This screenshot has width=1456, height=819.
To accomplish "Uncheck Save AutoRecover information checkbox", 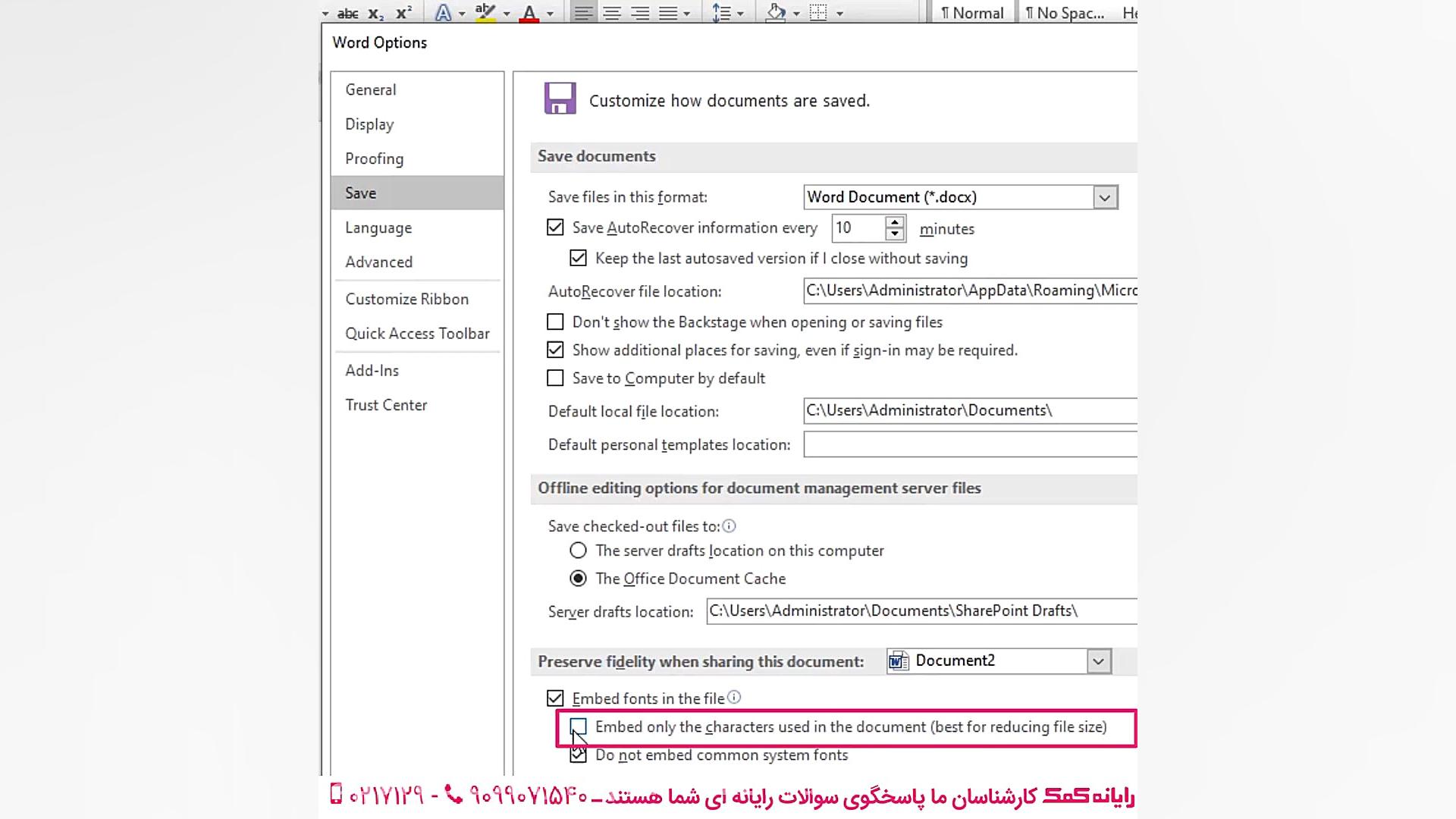I will [555, 227].
